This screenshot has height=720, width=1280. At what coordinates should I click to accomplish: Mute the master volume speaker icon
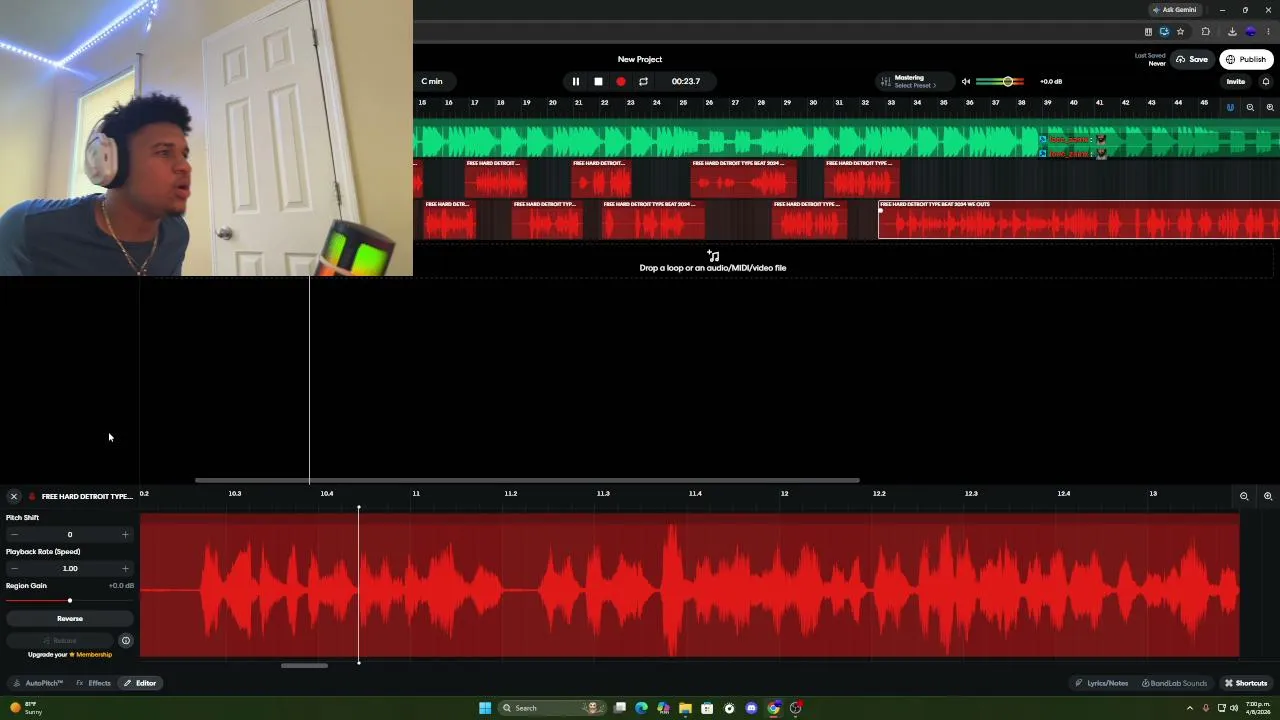click(966, 81)
